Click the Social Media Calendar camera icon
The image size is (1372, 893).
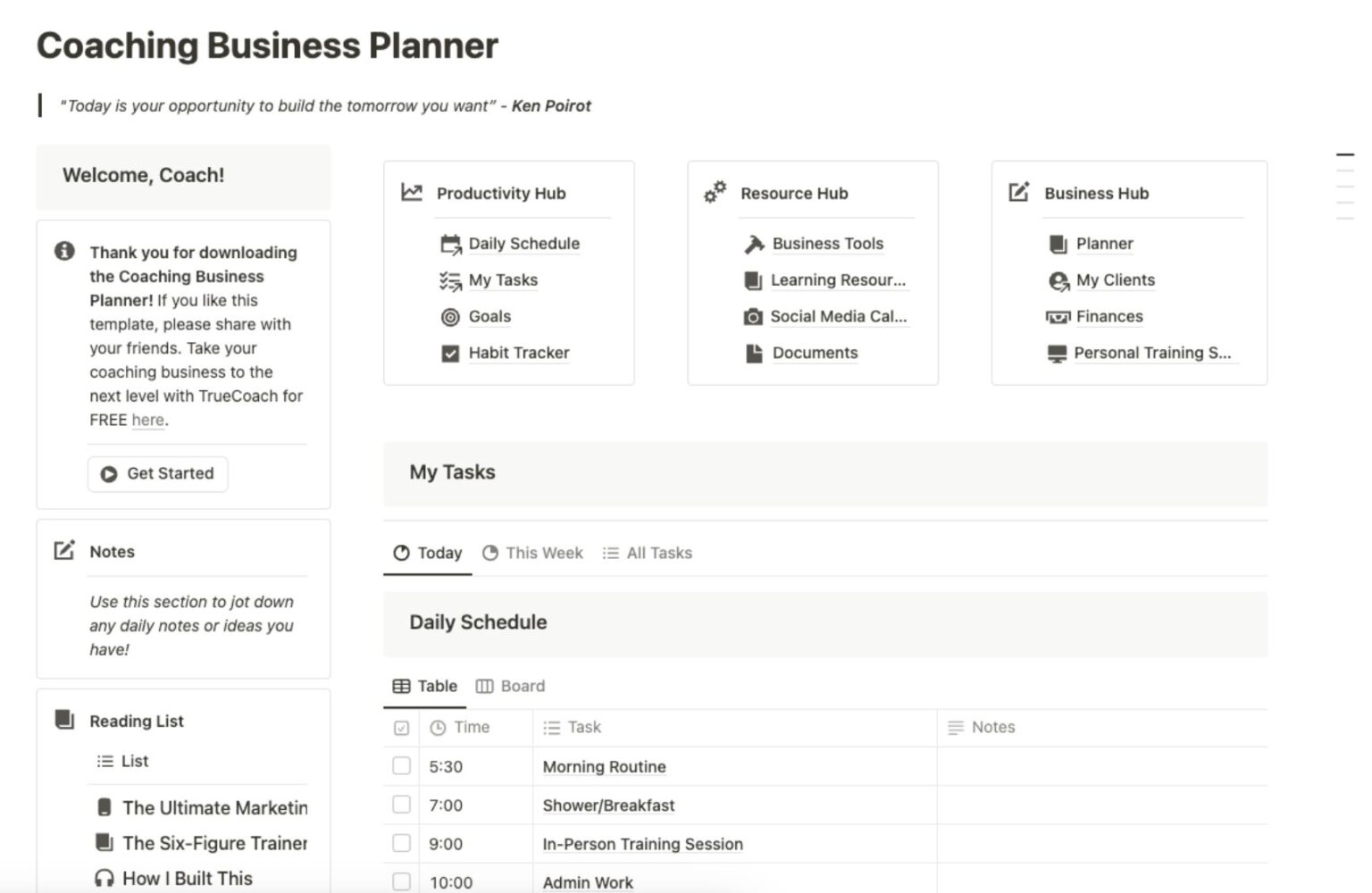point(753,317)
